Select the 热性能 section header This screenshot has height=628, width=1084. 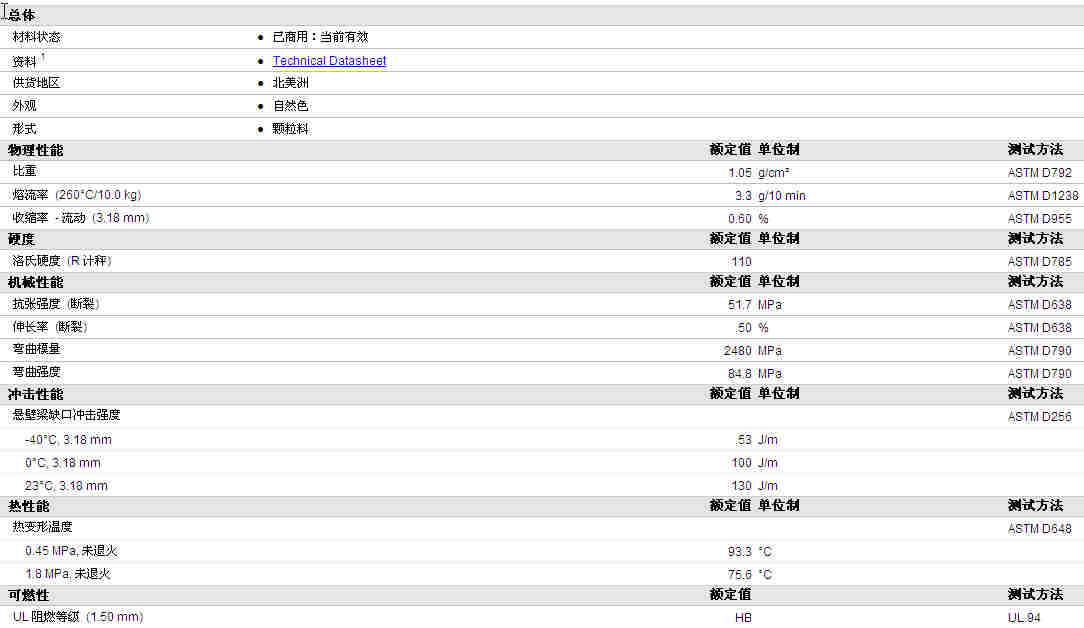(28, 506)
